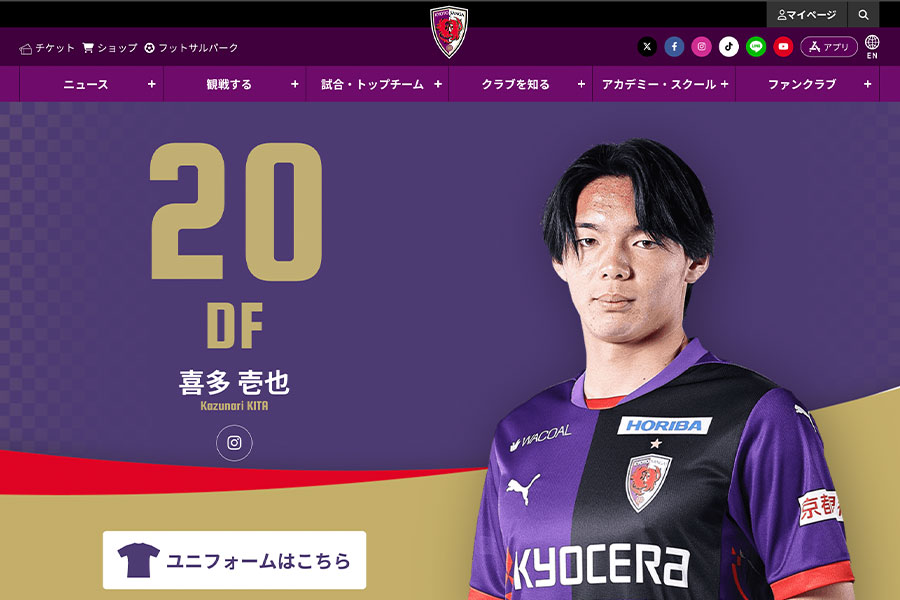Open the YouTube social icon
The width and height of the screenshot is (900, 600).
(x=783, y=47)
